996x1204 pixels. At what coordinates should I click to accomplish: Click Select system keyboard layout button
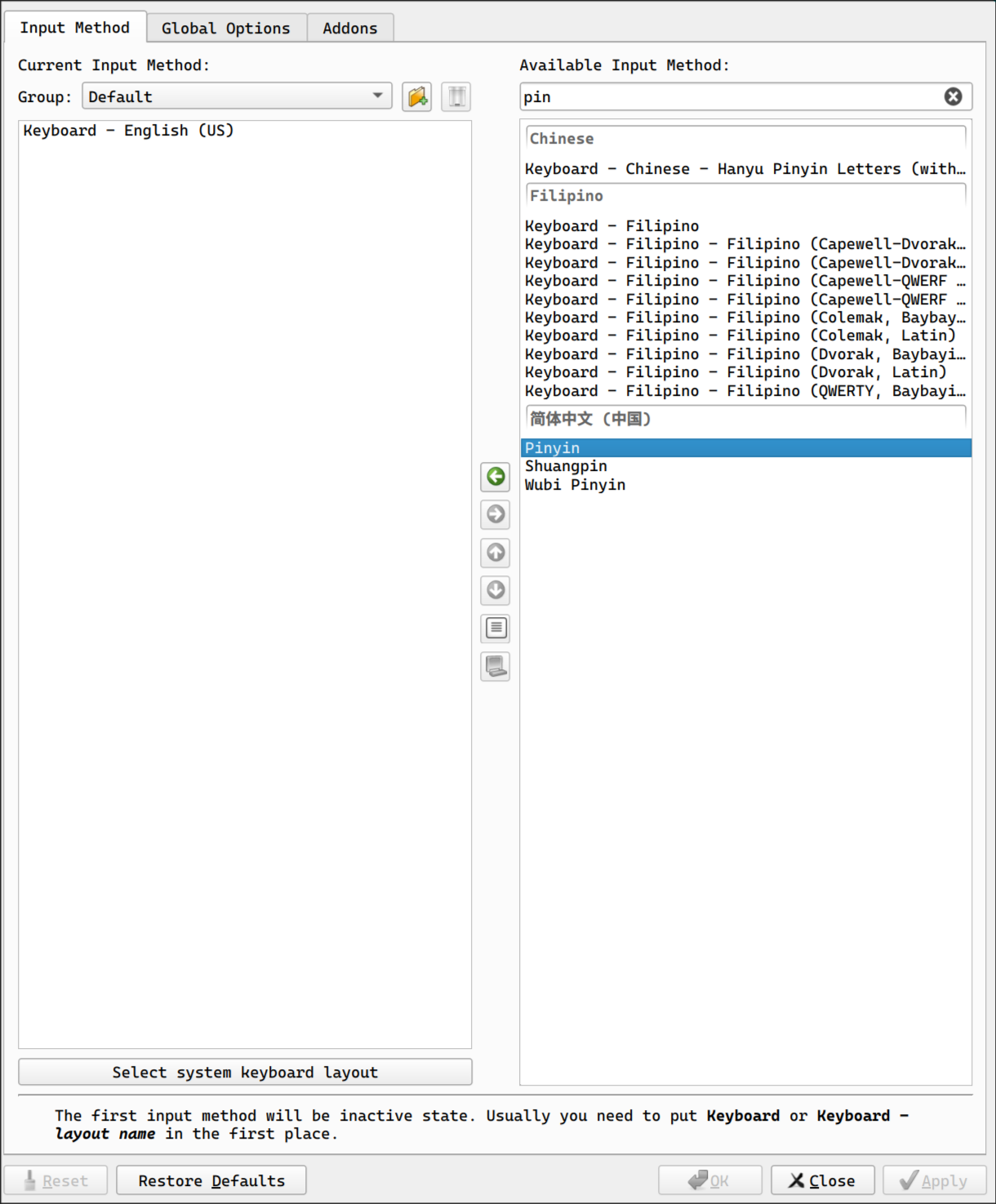245,1073
